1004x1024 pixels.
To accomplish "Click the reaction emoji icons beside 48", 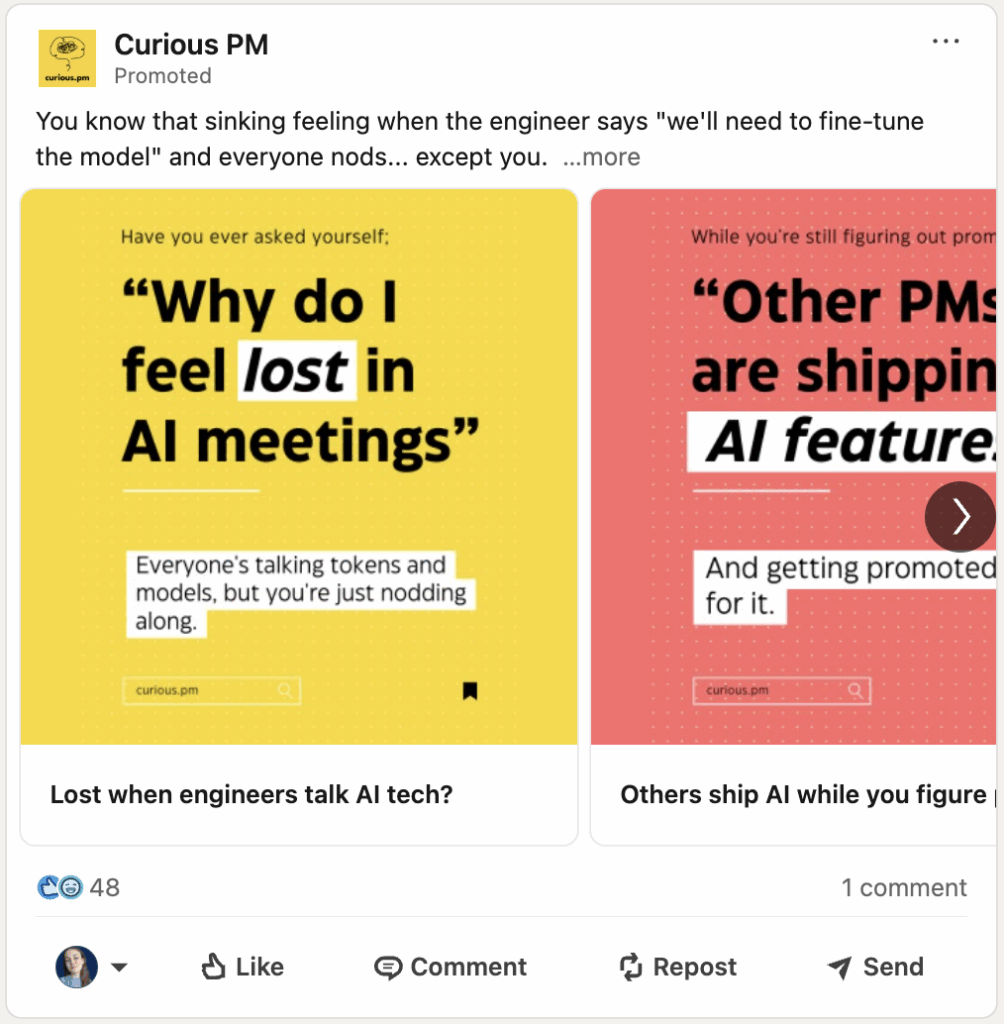I will click(60, 887).
